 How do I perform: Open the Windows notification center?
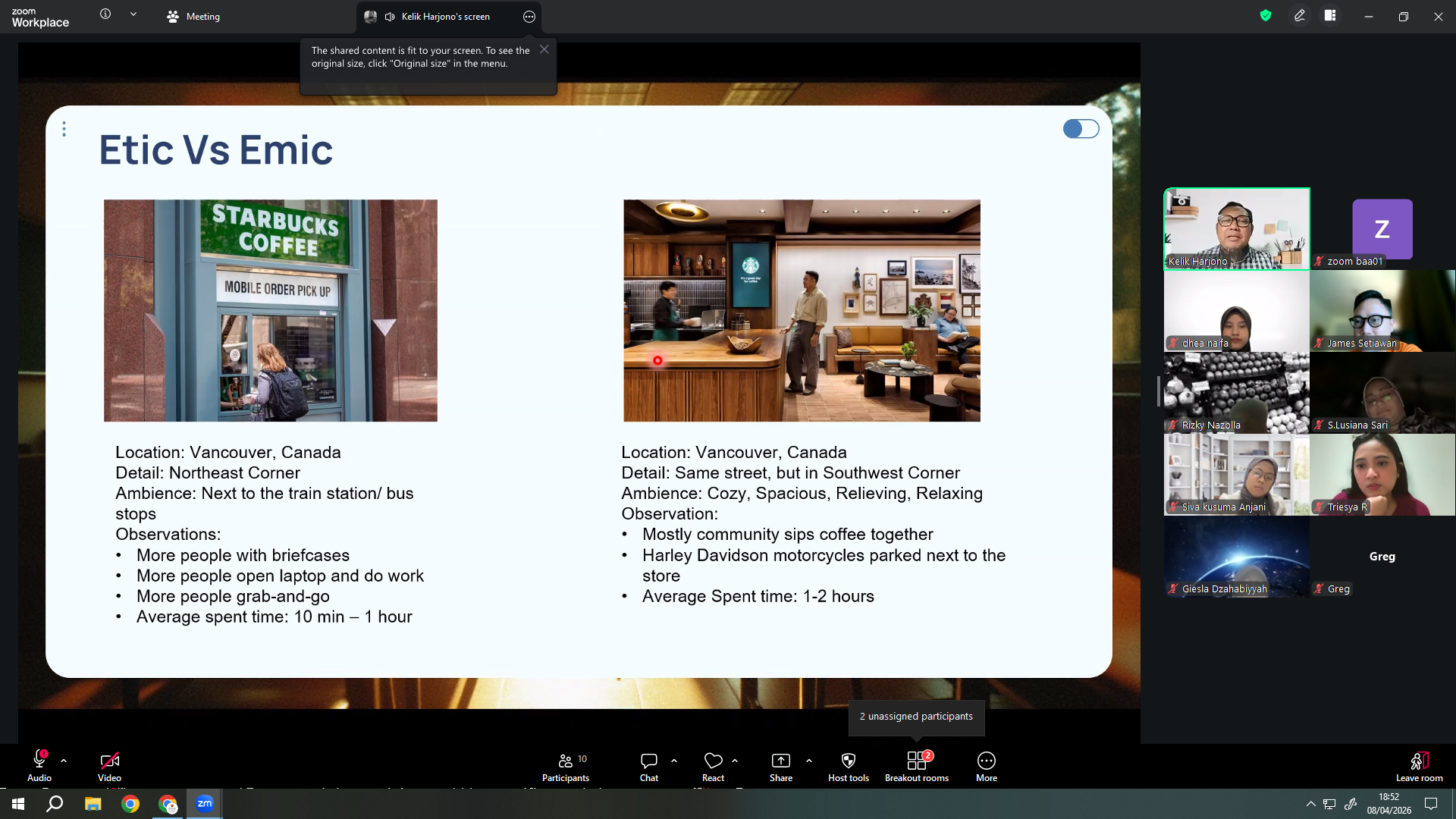coord(1431,804)
